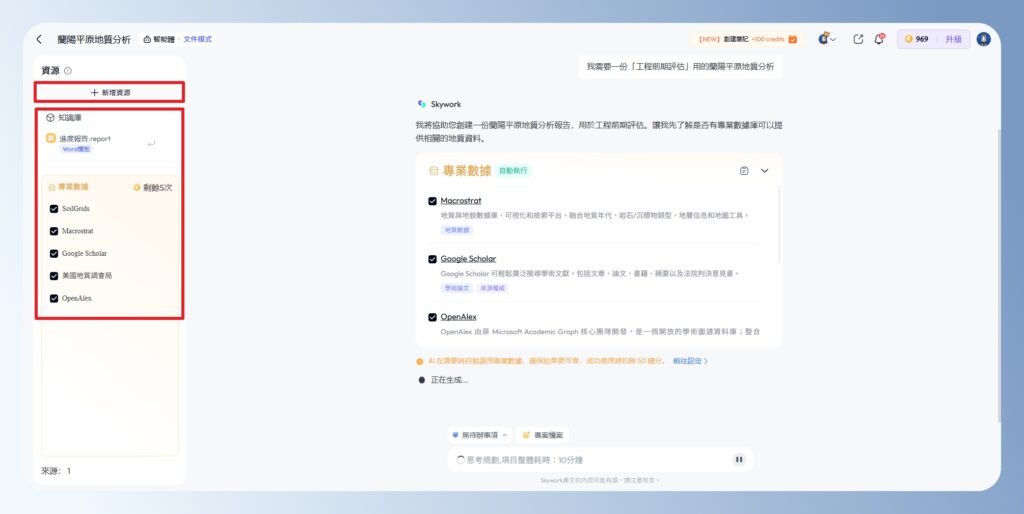Click the Skywork logo icon in chat
1024x514 pixels.
pos(421,104)
